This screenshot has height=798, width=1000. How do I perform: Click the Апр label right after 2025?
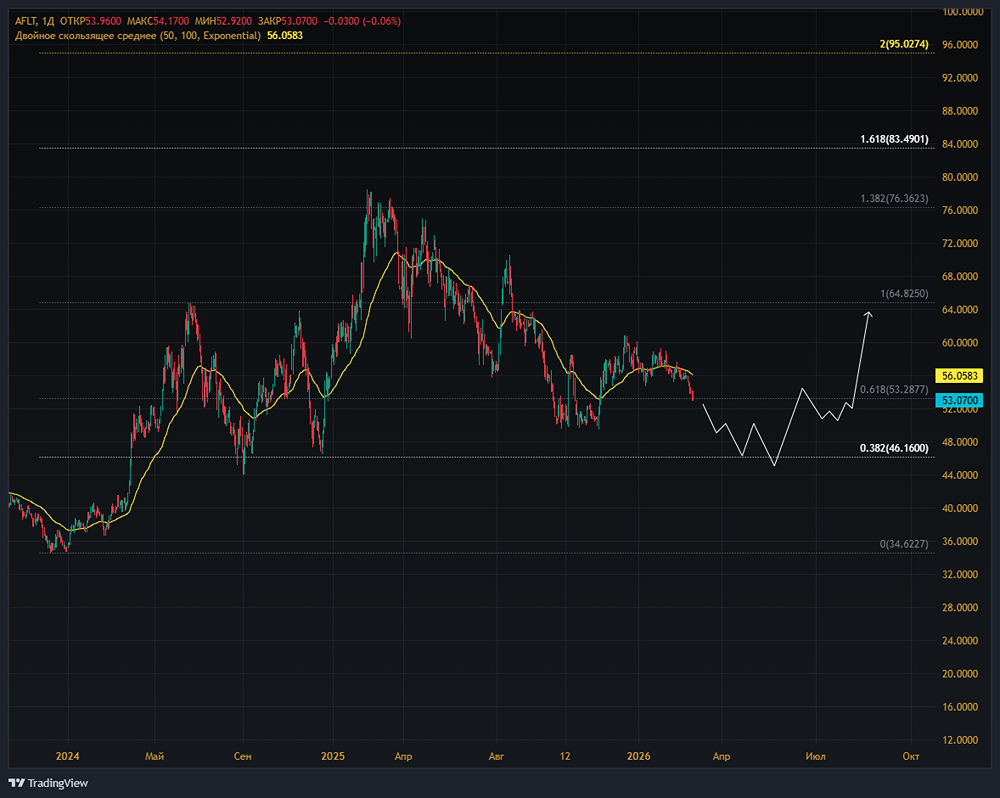point(403,757)
